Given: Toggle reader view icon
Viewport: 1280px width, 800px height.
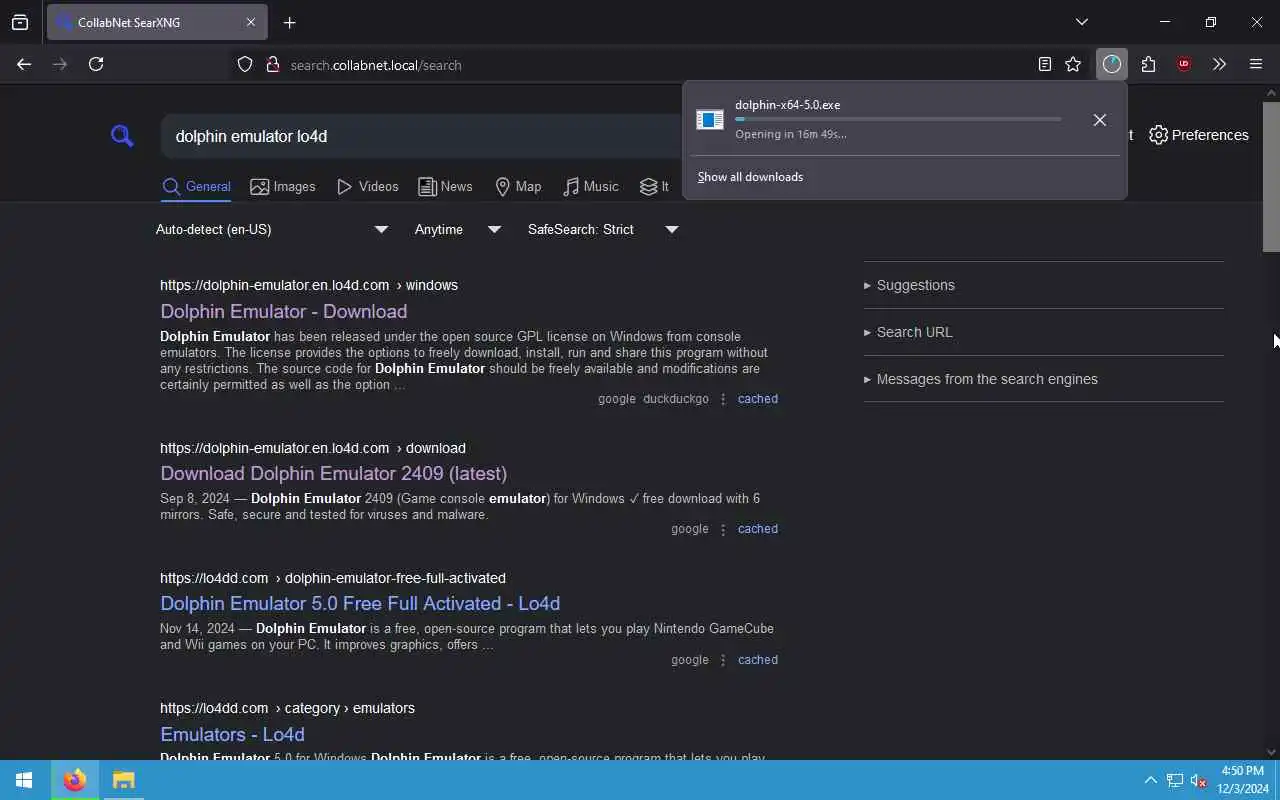Looking at the screenshot, I should 1044,64.
